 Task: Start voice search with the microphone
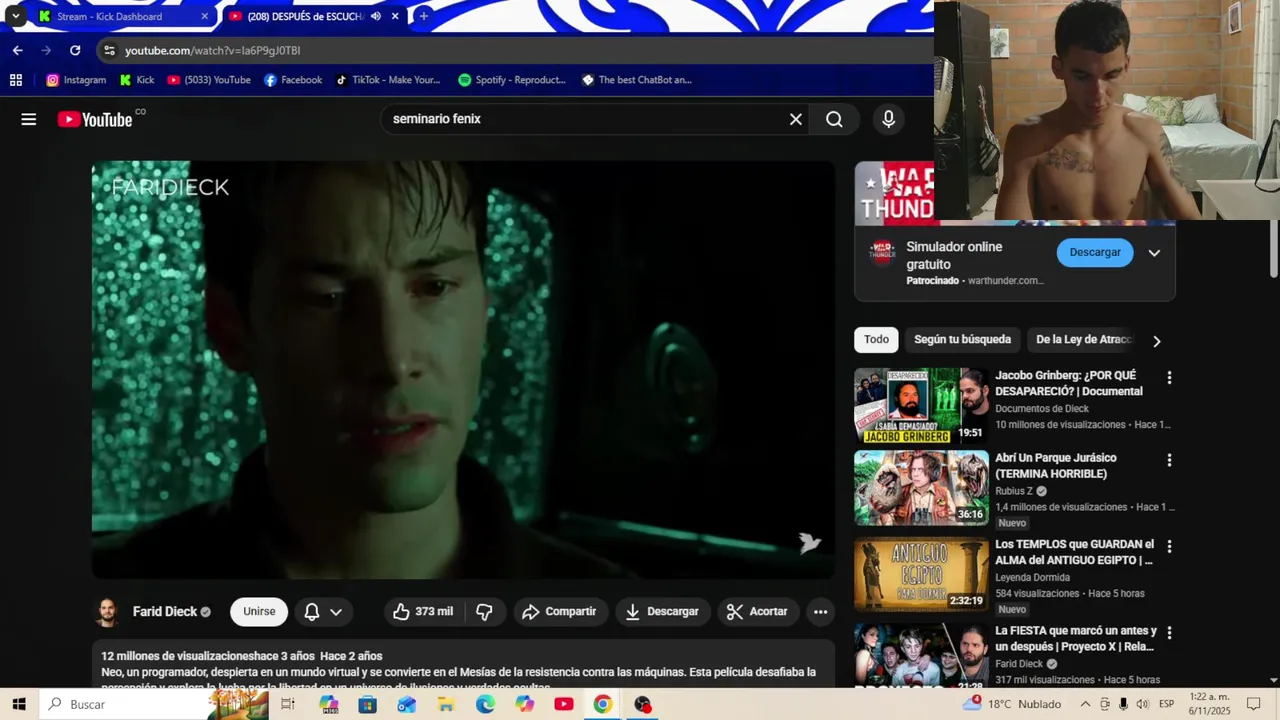888,119
